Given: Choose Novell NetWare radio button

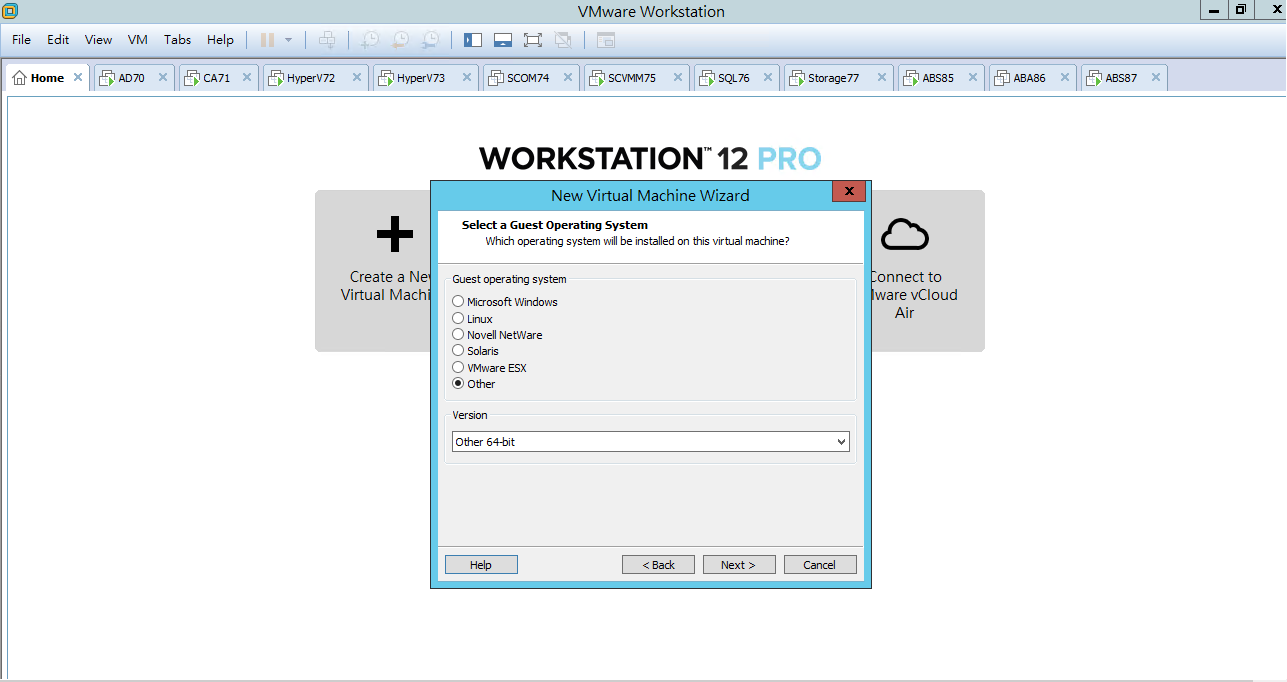Looking at the screenshot, I should (x=458, y=334).
